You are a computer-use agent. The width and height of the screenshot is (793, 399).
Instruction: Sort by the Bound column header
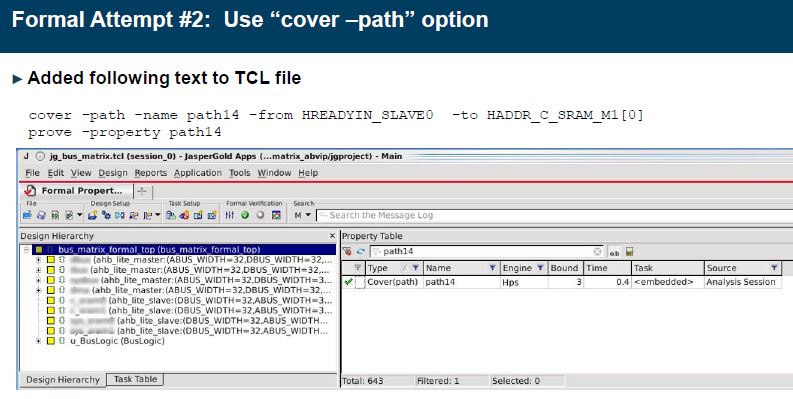tap(565, 268)
